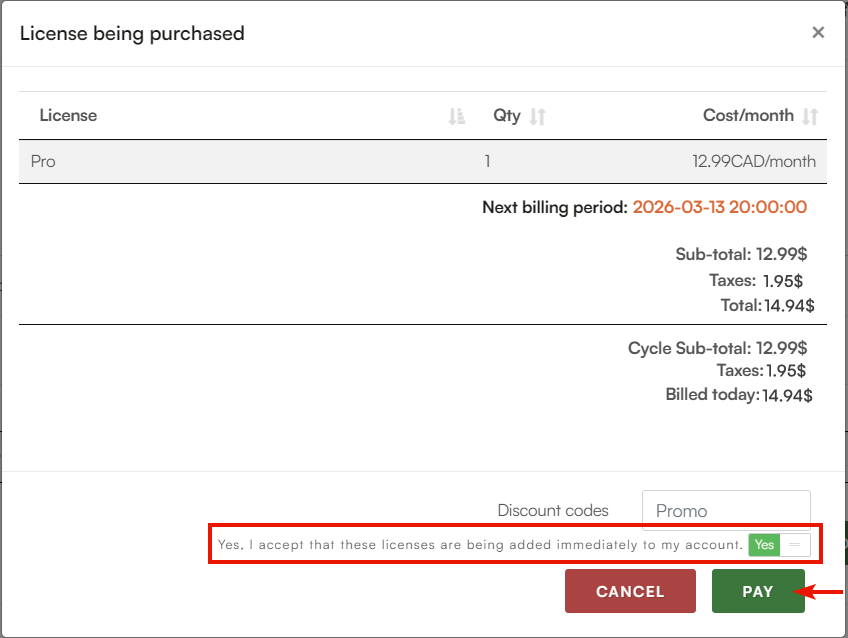
Task: Close the License being purchased dialog
Action: pyautogui.click(x=818, y=33)
